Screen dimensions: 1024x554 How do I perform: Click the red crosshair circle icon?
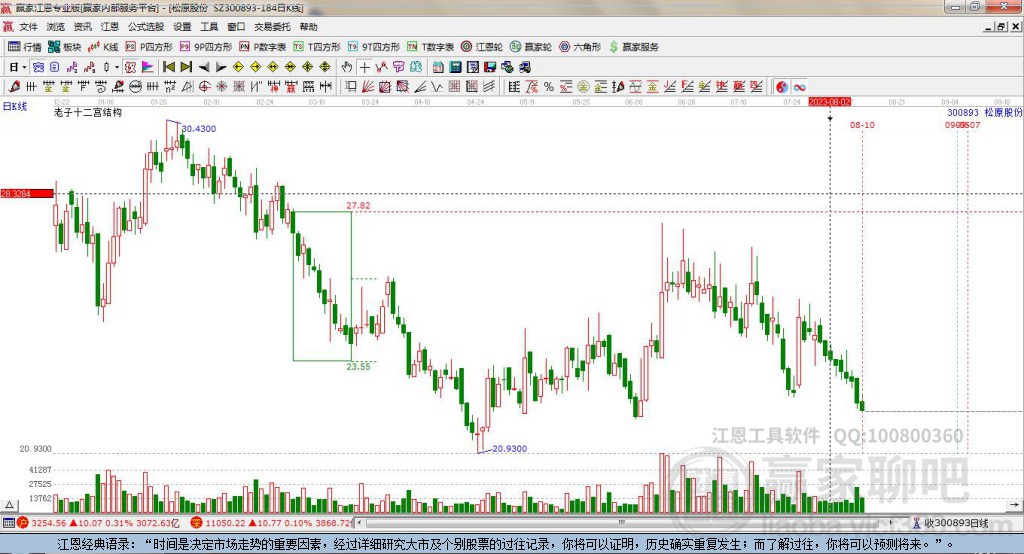[x=204, y=87]
